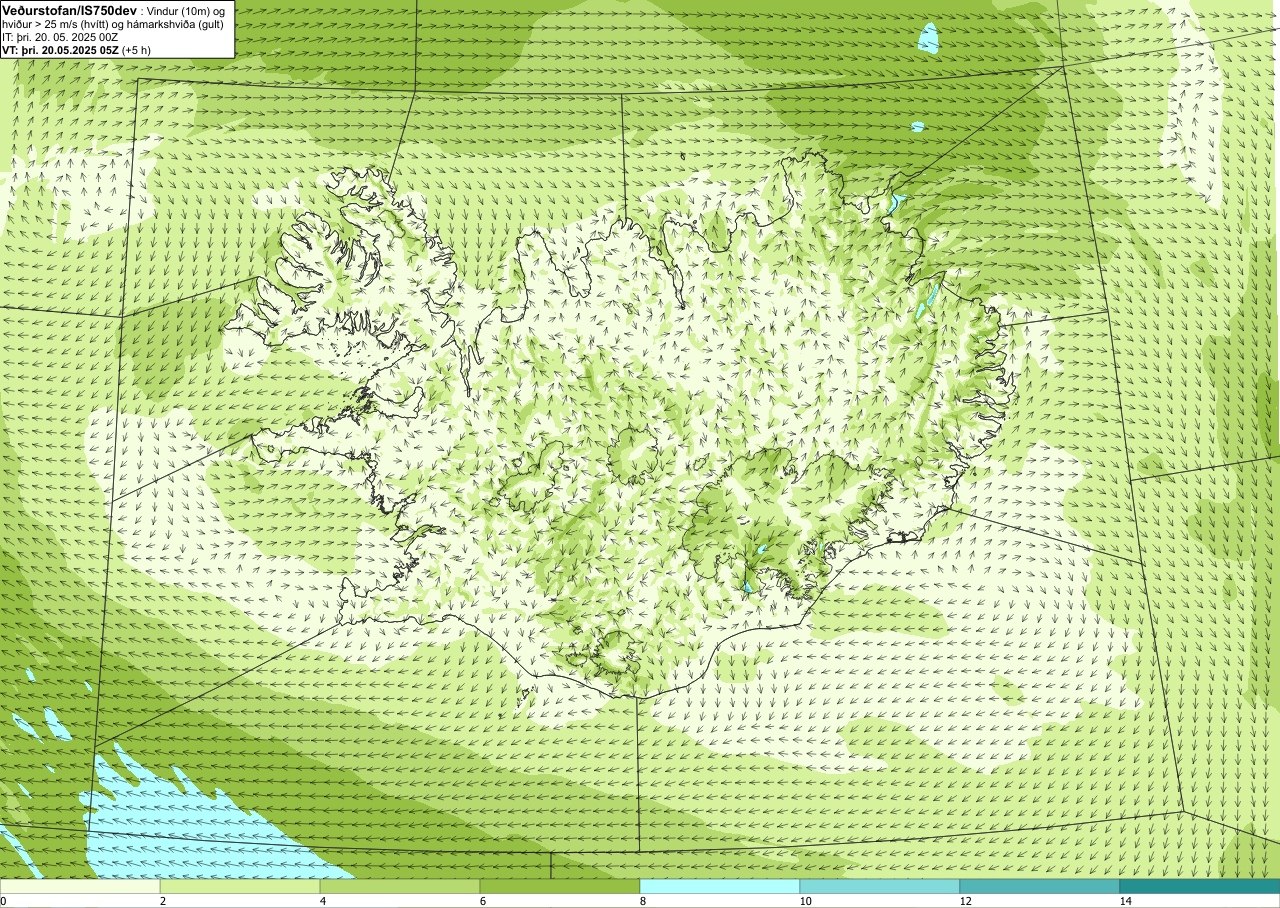Click the legend label '8'

point(643,901)
